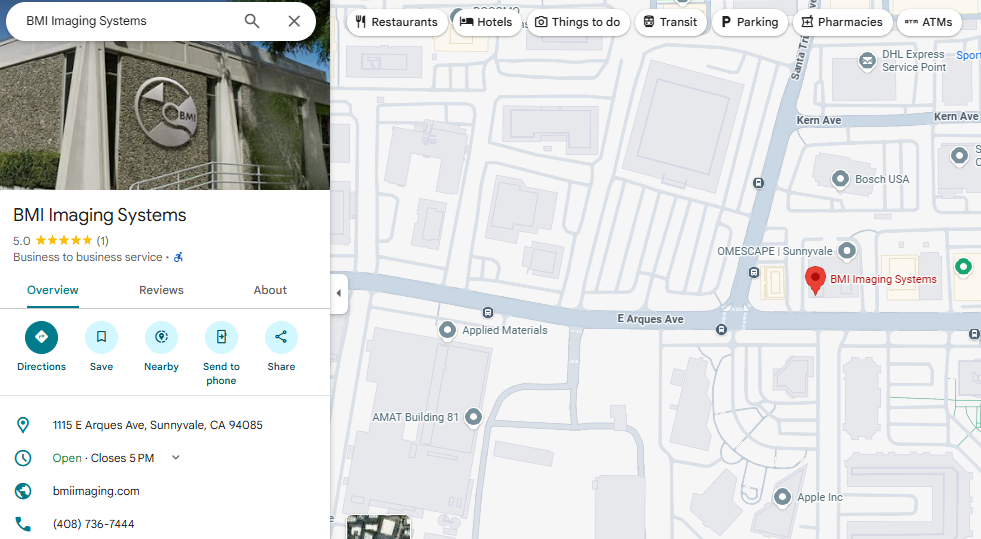This screenshot has height=539, width=981.
Task: Expand the opening hours dropdown
Action: (176, 458)
